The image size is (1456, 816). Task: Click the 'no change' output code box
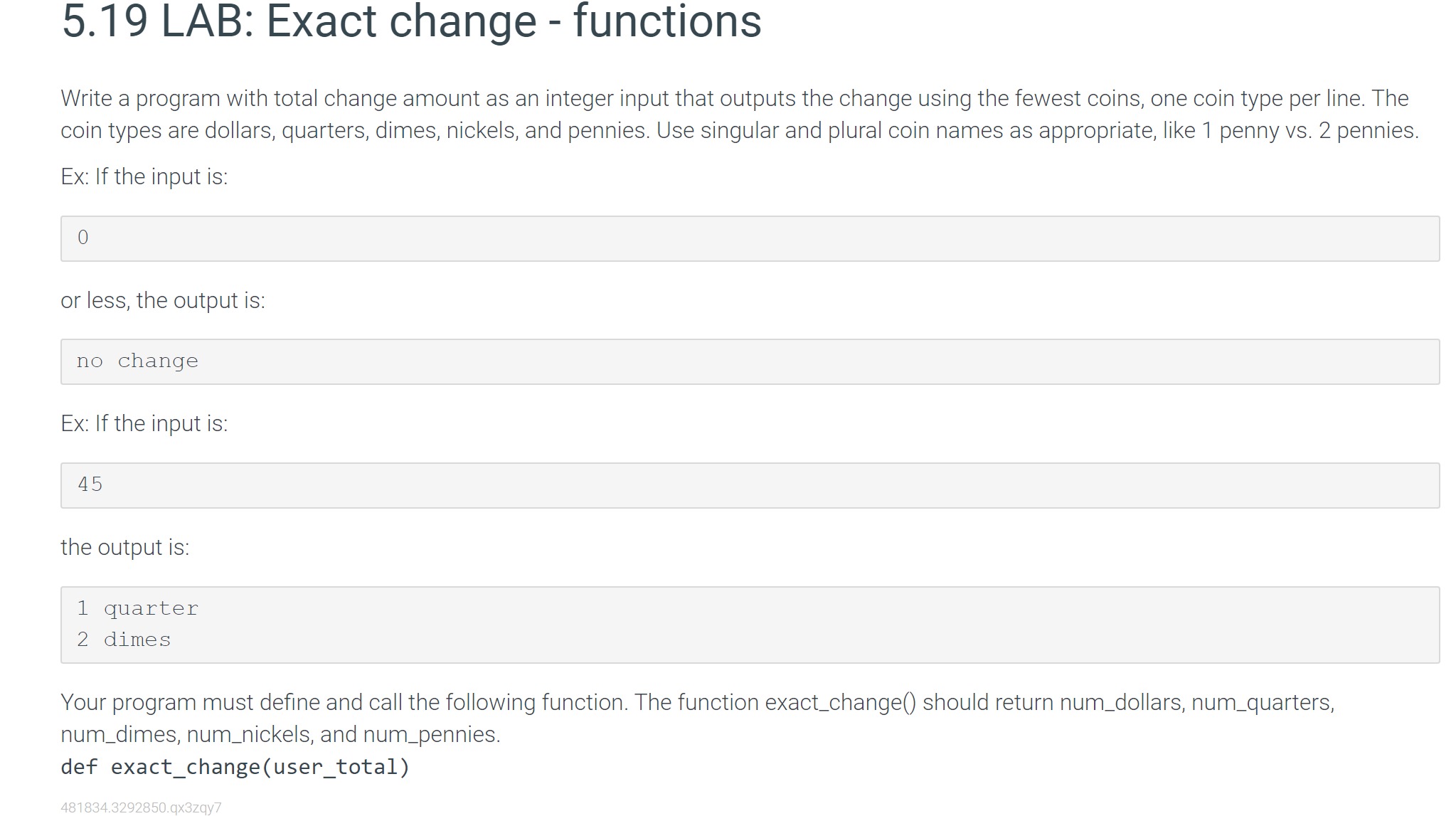[x=750, y=361]
